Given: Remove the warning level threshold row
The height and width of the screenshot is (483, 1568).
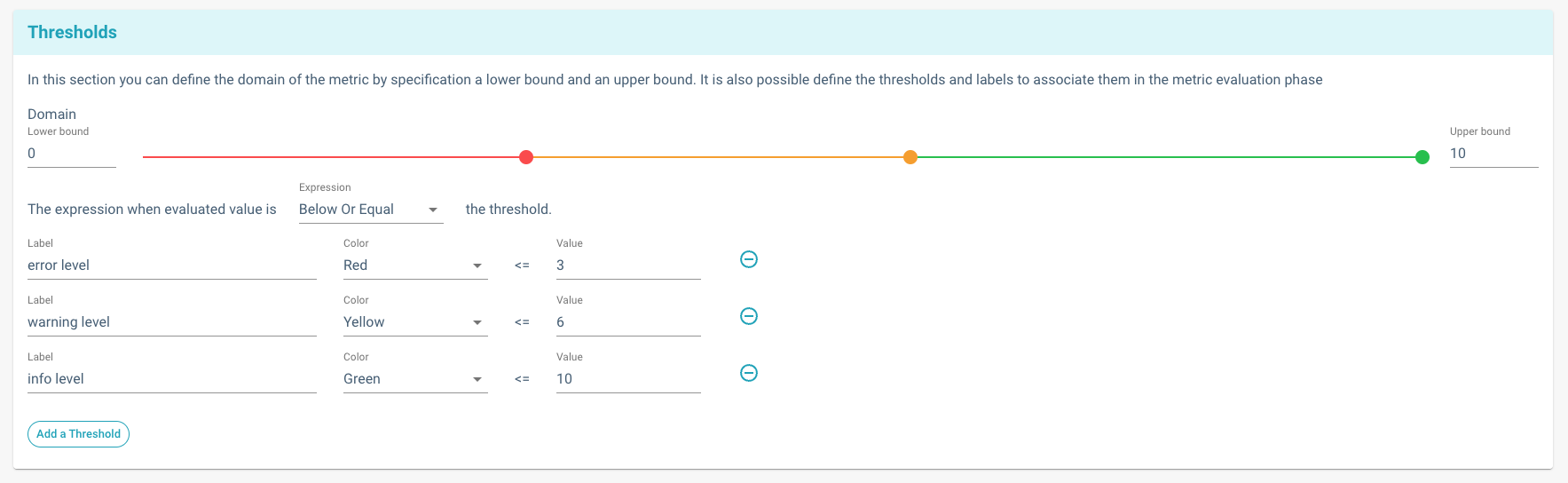Looking at the screenshot, I should (x=749, y=316).
